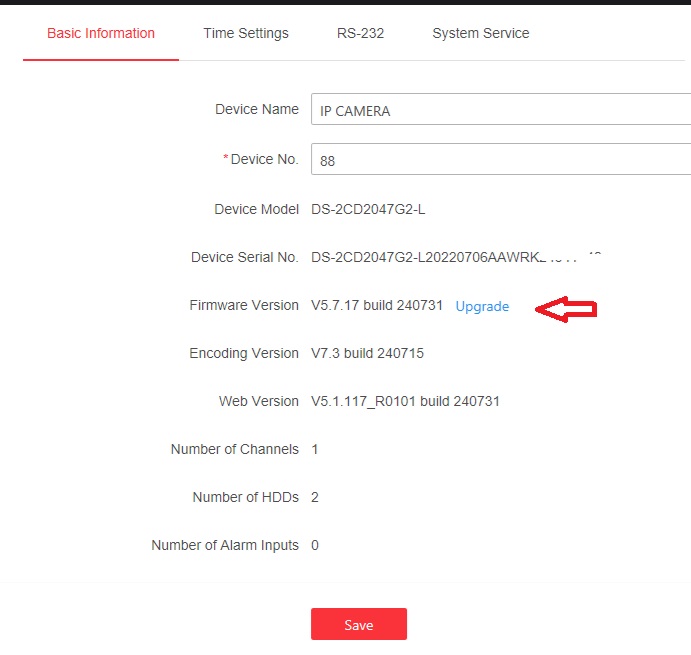Click the Device Name input field
This screenshot has width=691, height=655.
[500, 111]
